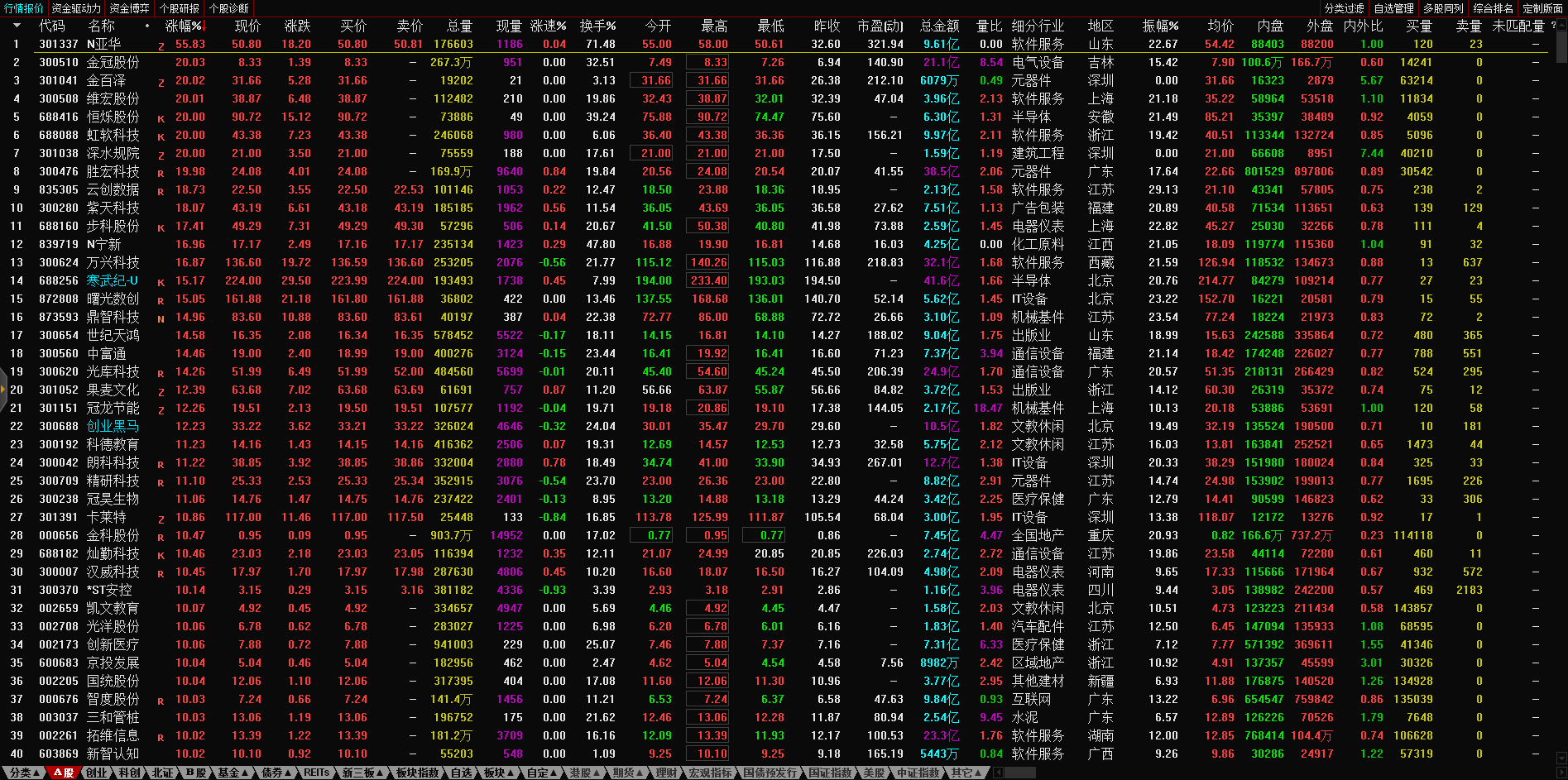Click the scroll-left arrow after tab strip
Screen dimensions: 1568x780
[x=999, y=773]
